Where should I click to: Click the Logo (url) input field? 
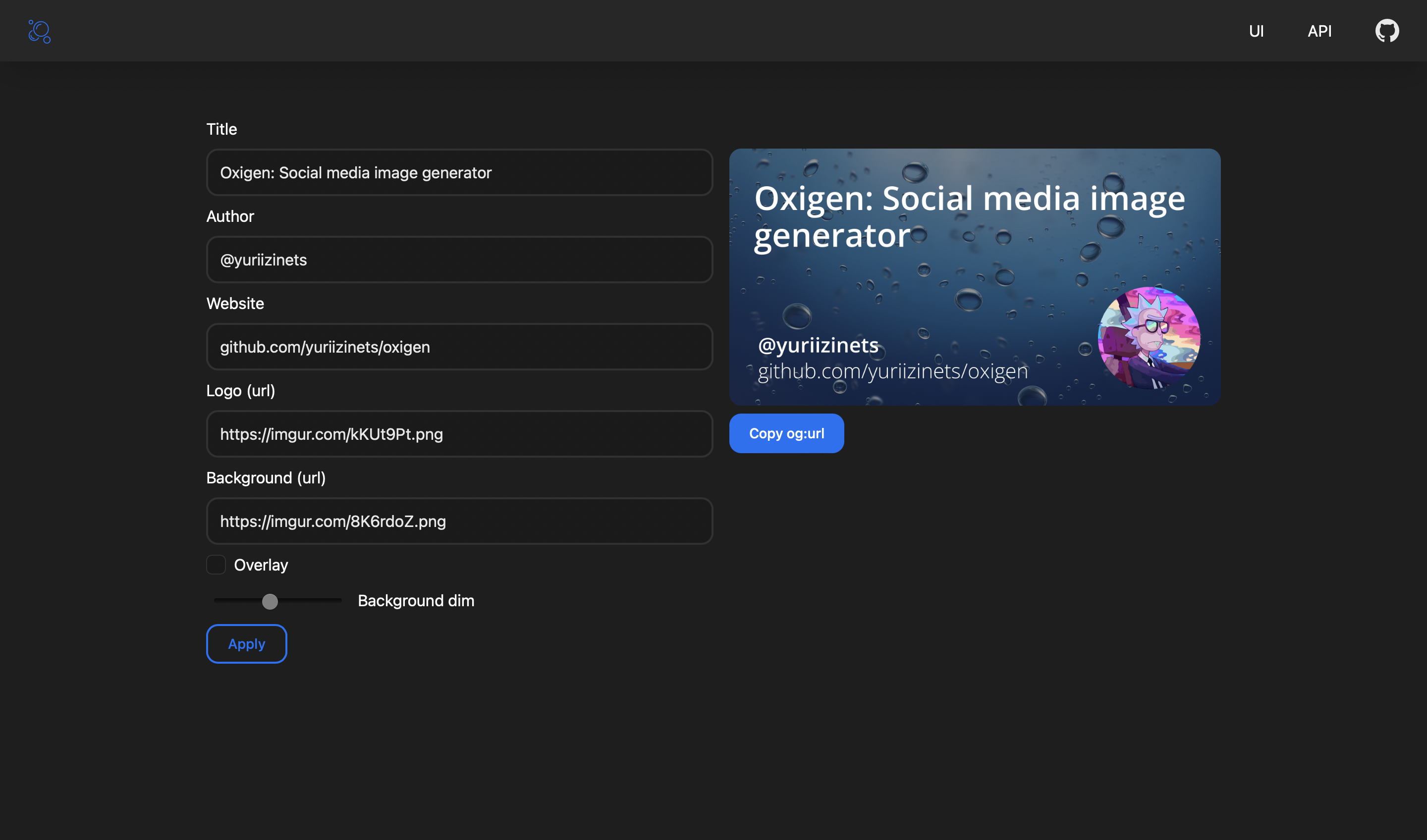click(459, 434)
